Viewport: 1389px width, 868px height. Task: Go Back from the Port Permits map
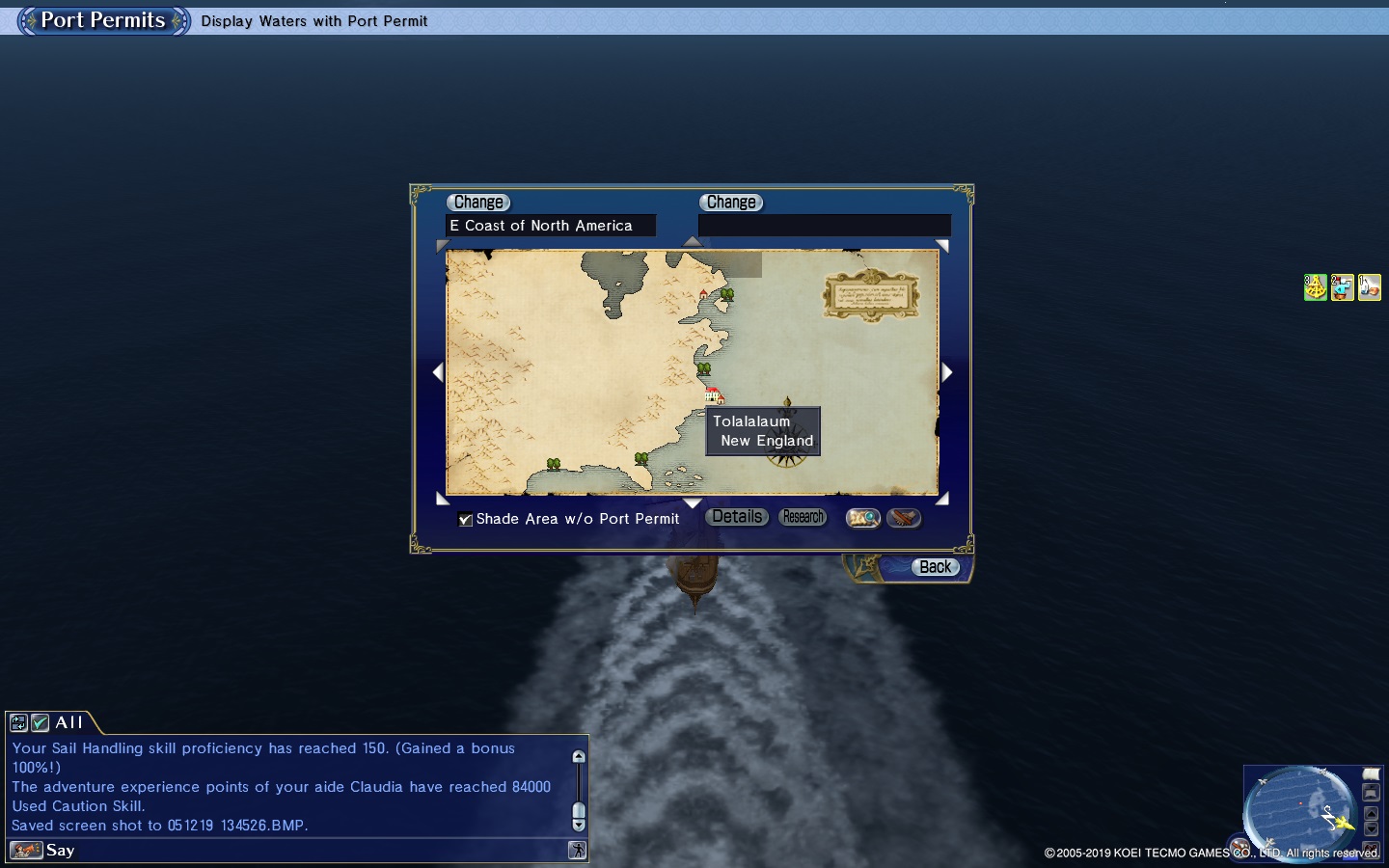(936, 567)
